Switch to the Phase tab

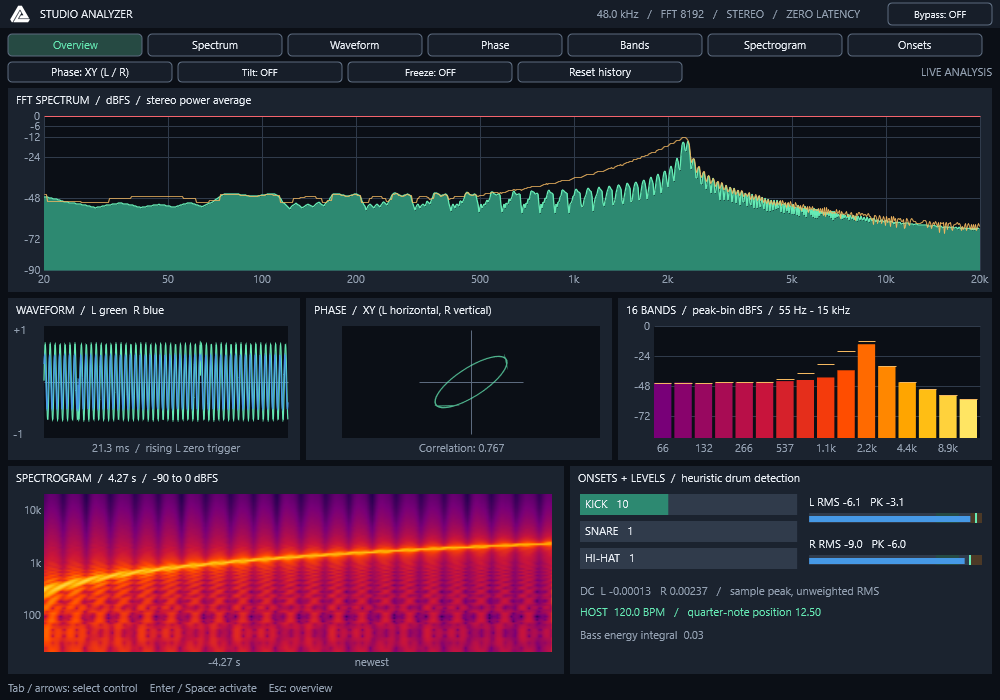point(495,45)
